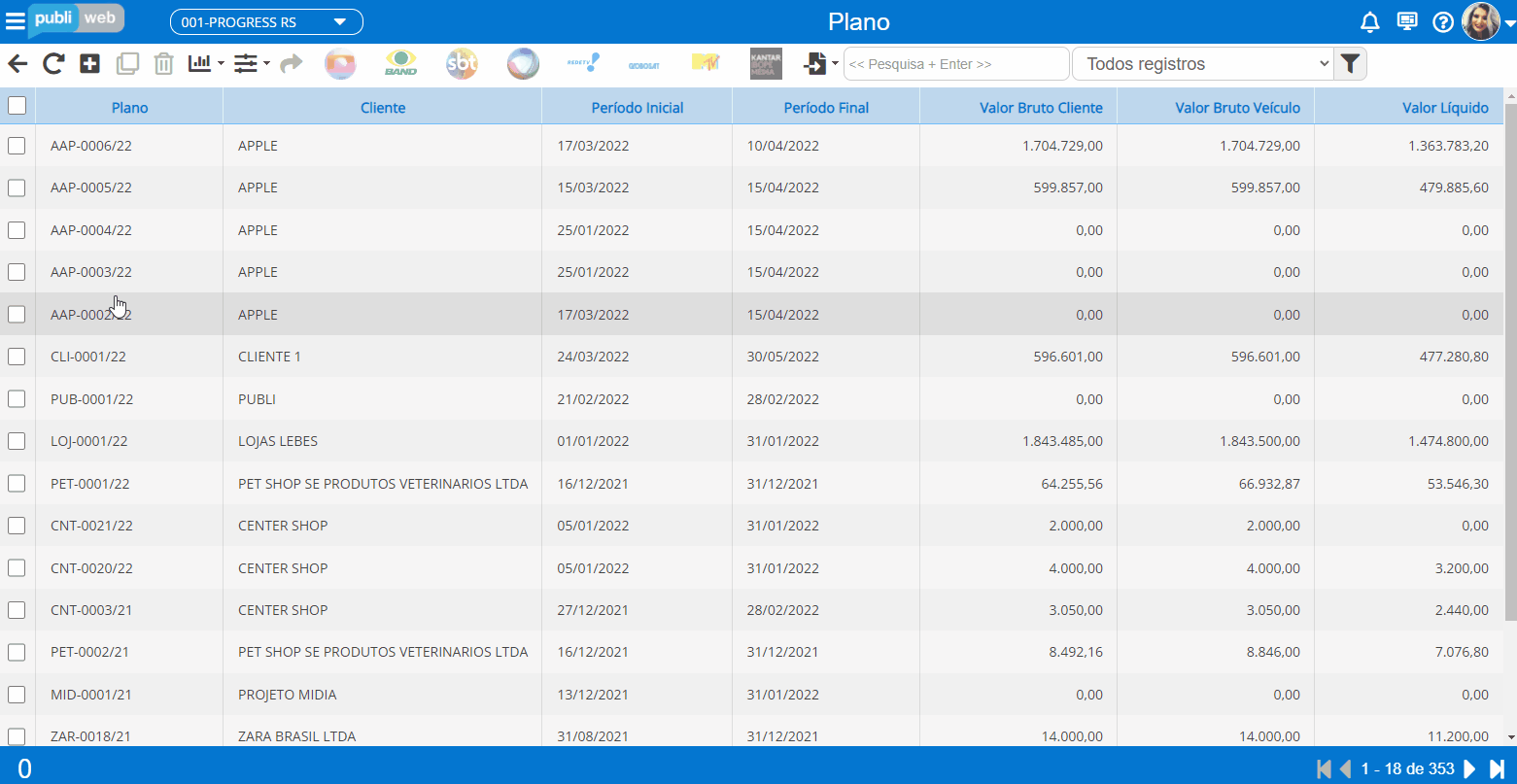1517x784 pixels.
Task: Click the Kantar Ibope Media logo
Action: coord(766,64)
